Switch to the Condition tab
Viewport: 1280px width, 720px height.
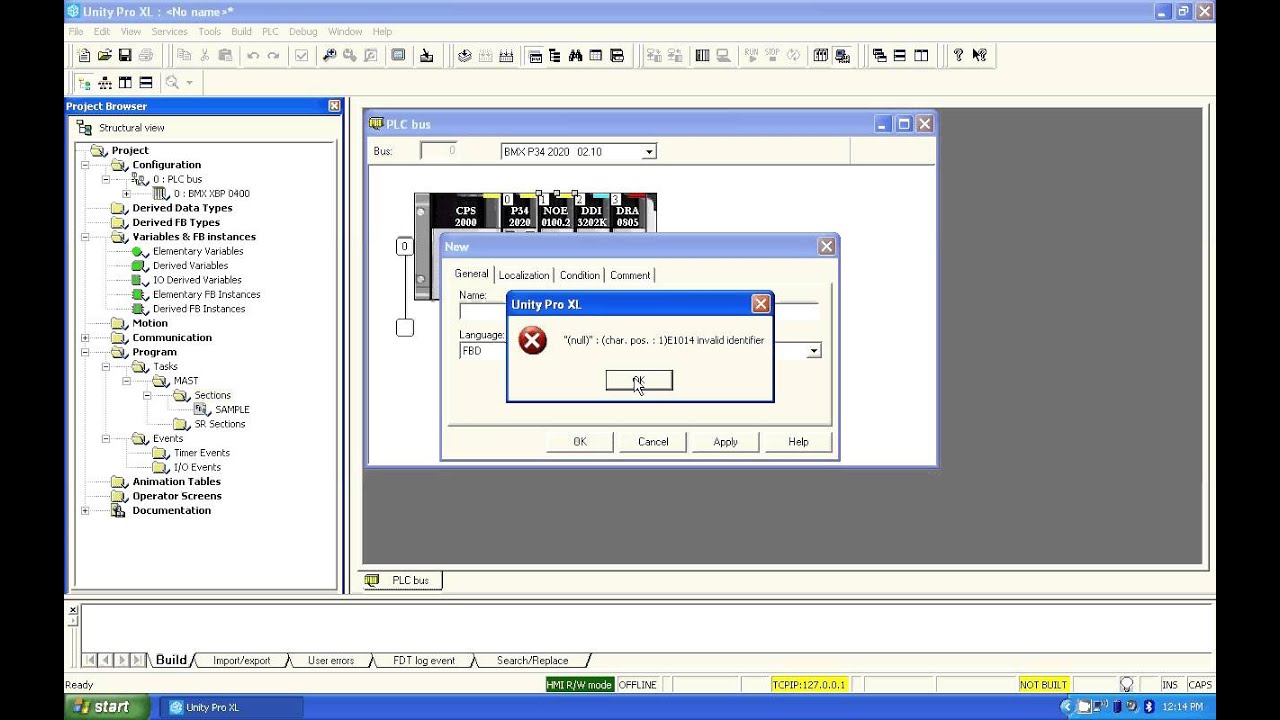[x=579, y=275]
